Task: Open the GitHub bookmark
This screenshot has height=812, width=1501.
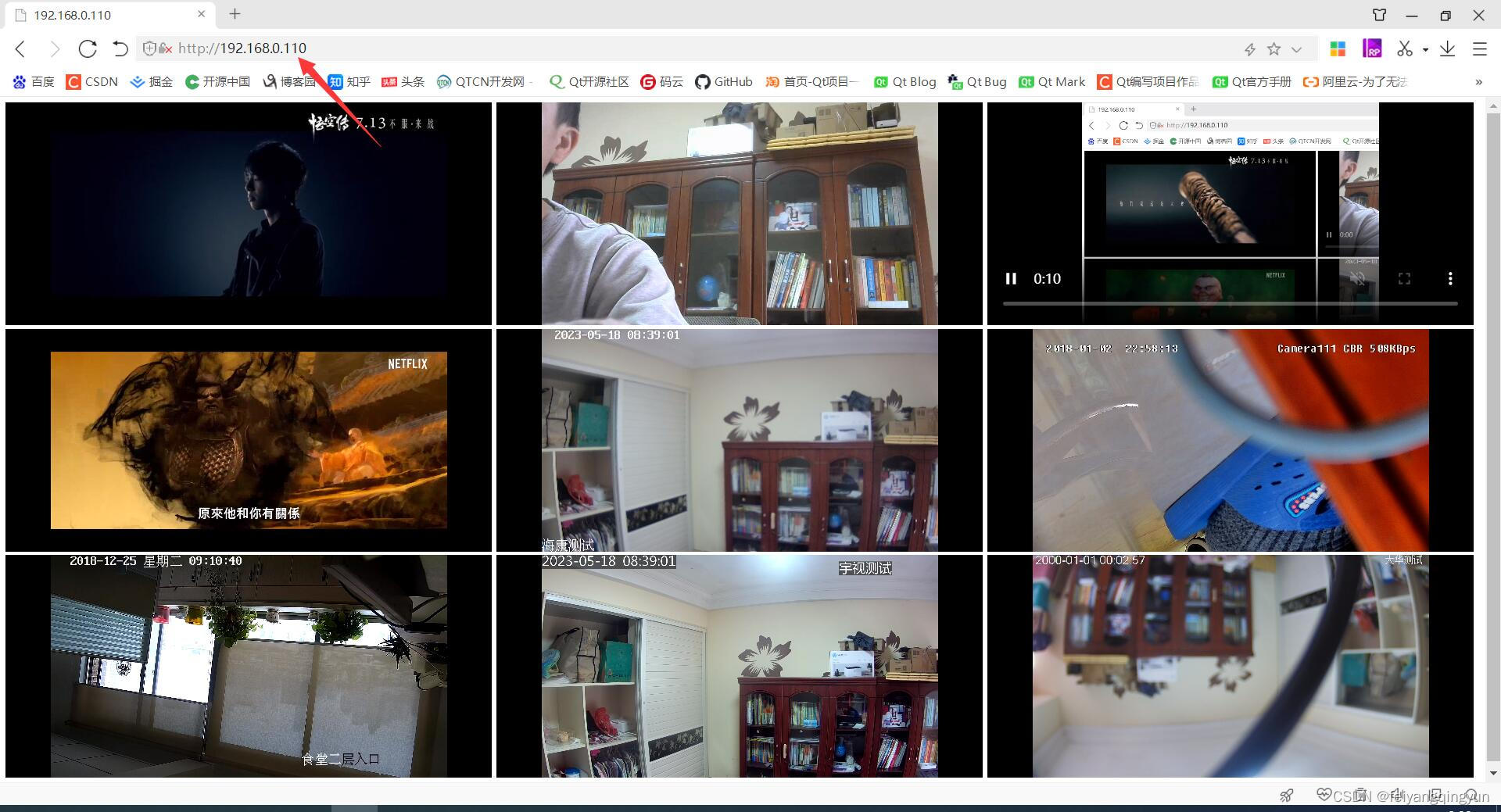Action: (723, 81)
